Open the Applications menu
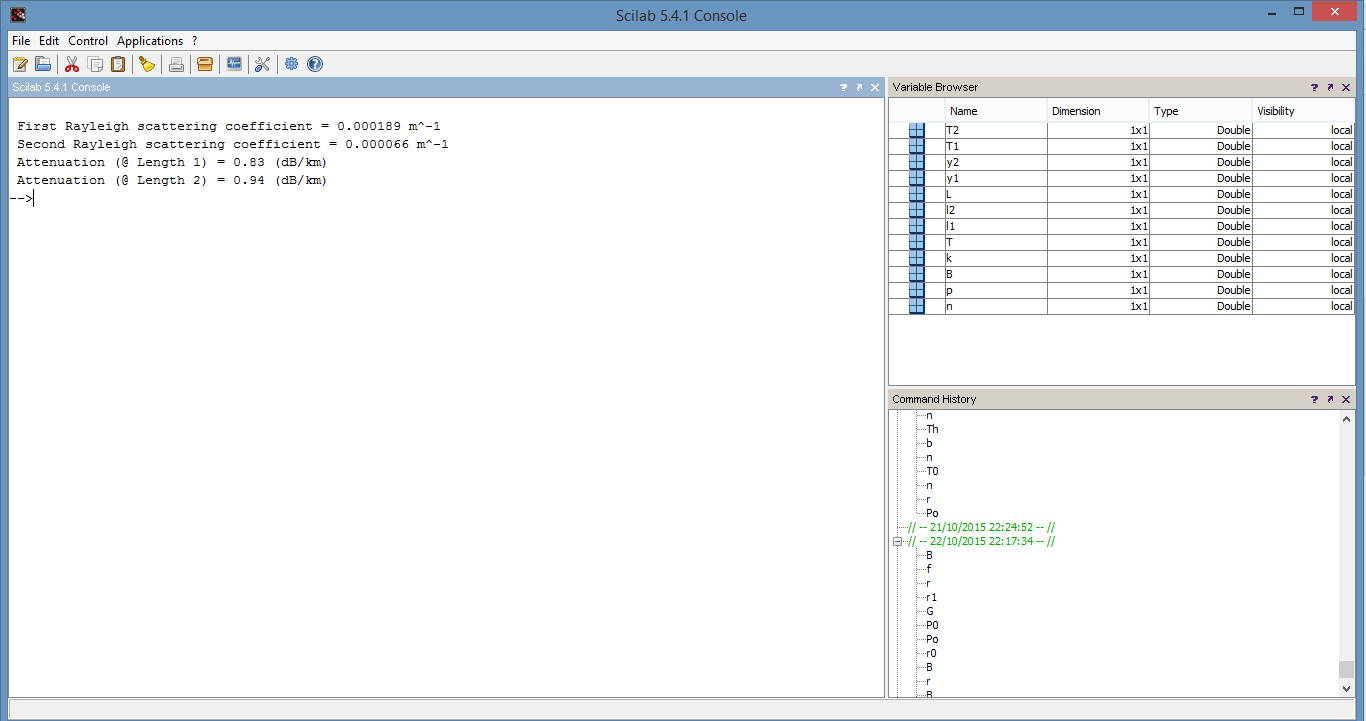The image size is (1366, 721). click(150, 41)
